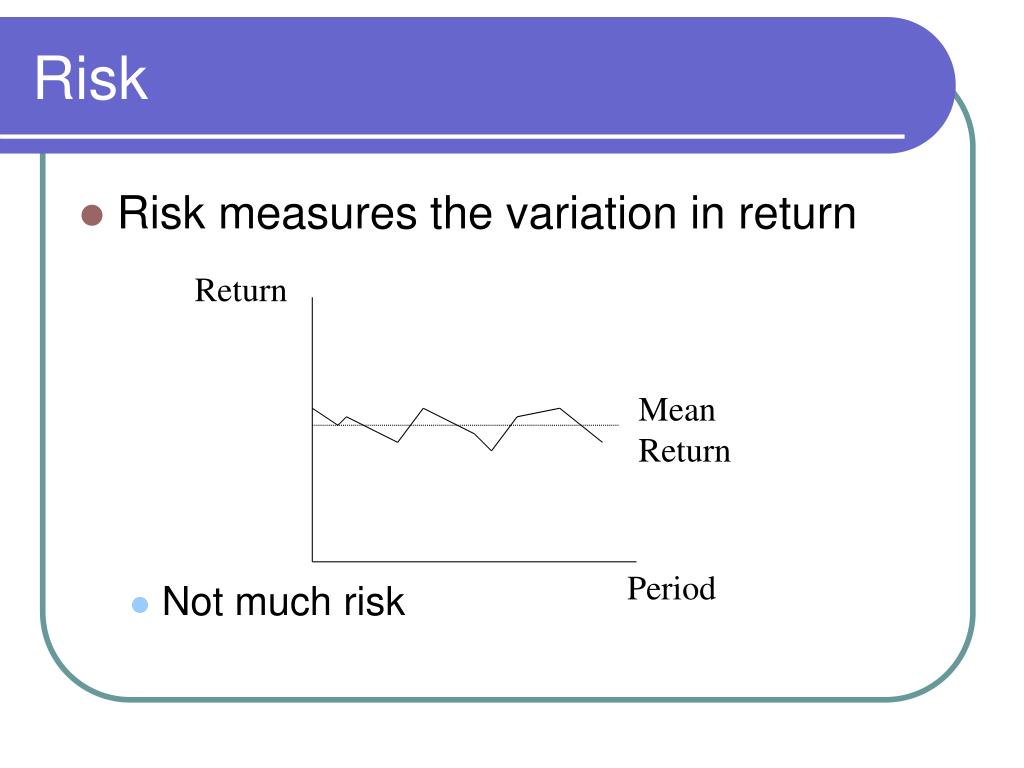This screenshot has height=768, width=1024.
Task: Select the lowest dip of return line
Action: [x=492, y=450]
